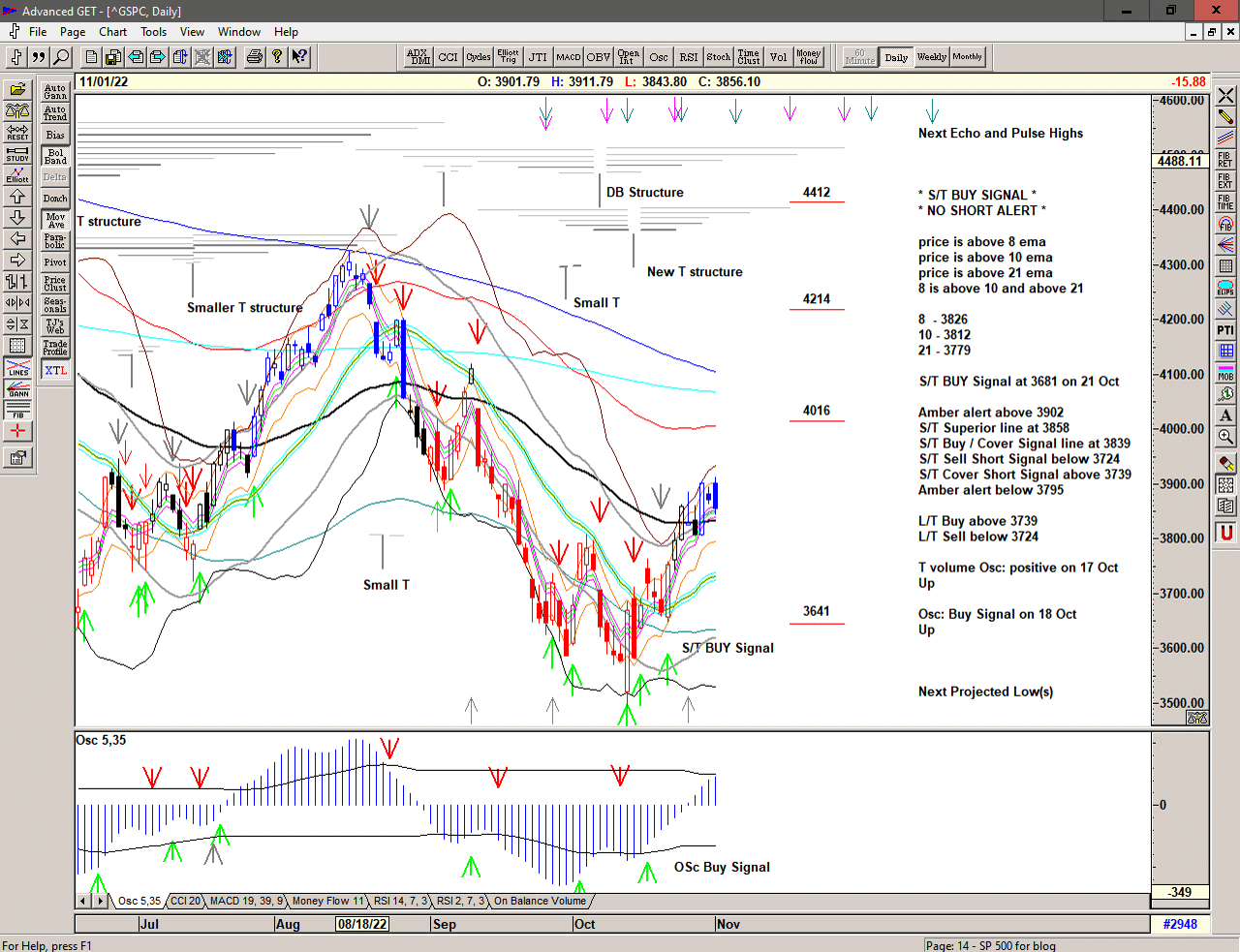This screenshot has width=1240, height=952.
Task: Click the Elliott wave tool icon
Action: click(17, 175)
